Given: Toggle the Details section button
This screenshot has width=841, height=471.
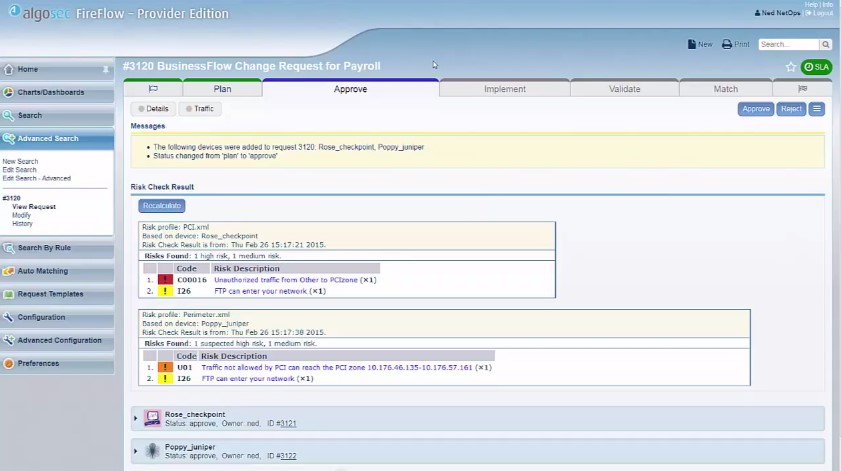Looking at the screenshot, I should tap(153, 108).
